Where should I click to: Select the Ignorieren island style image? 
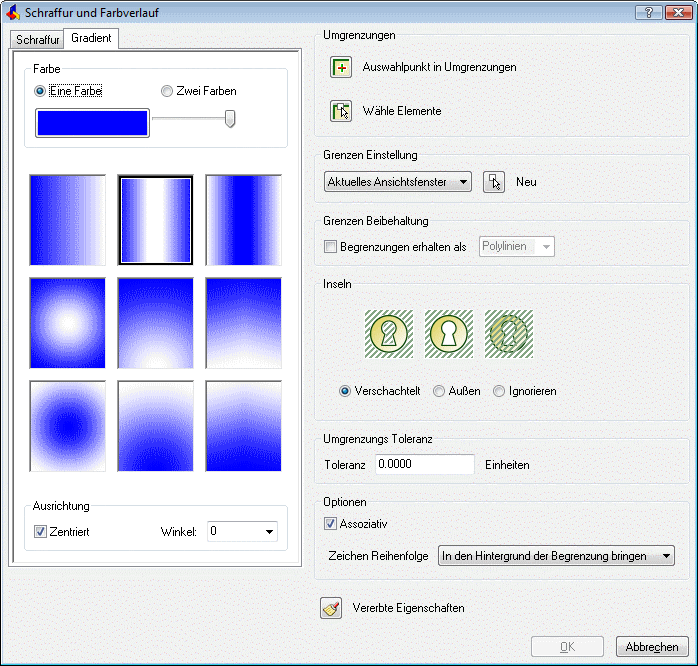[x=509, y=334]
